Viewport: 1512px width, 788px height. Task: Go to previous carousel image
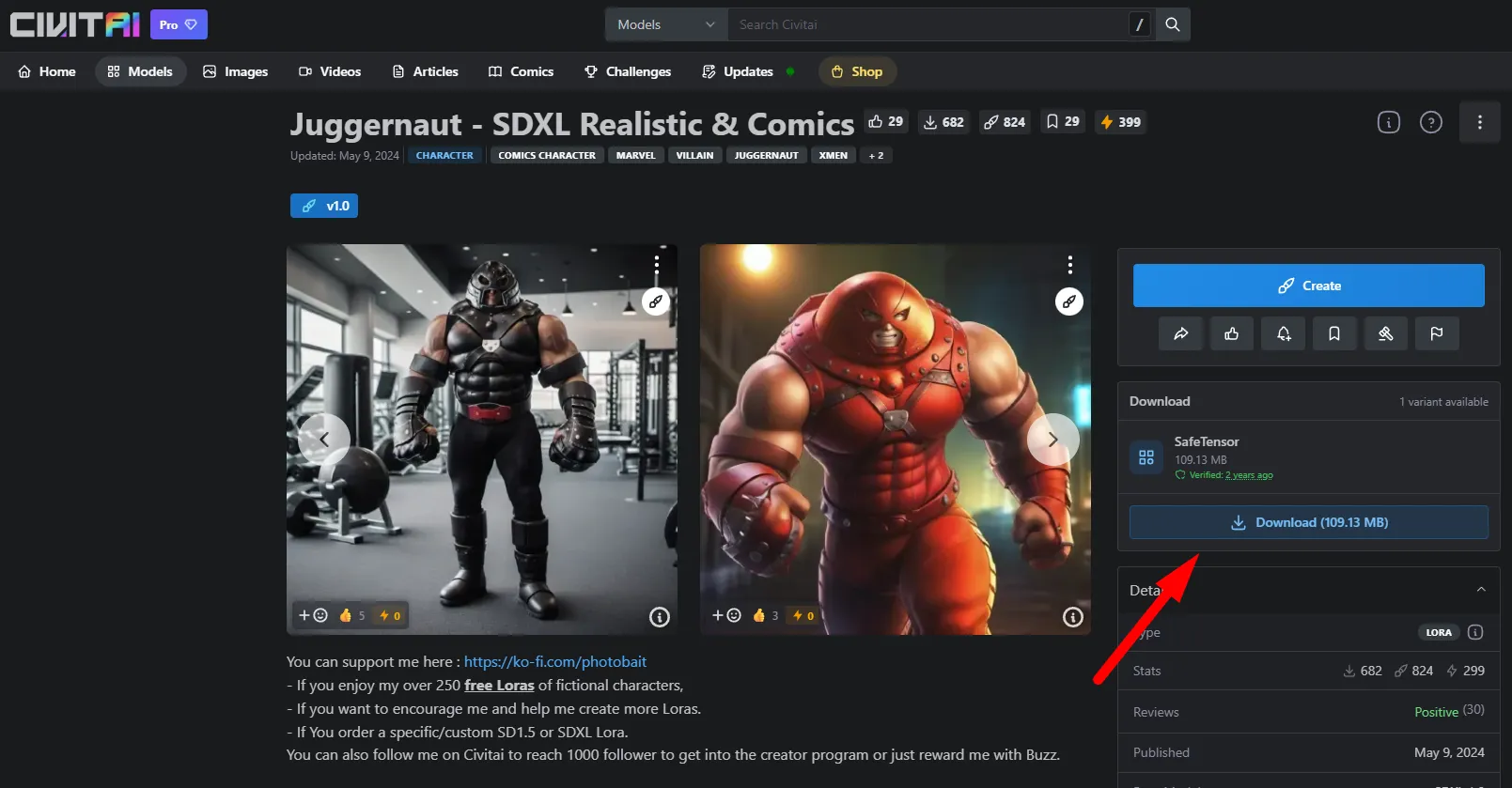pyautogui.click(x=324, y=439)
